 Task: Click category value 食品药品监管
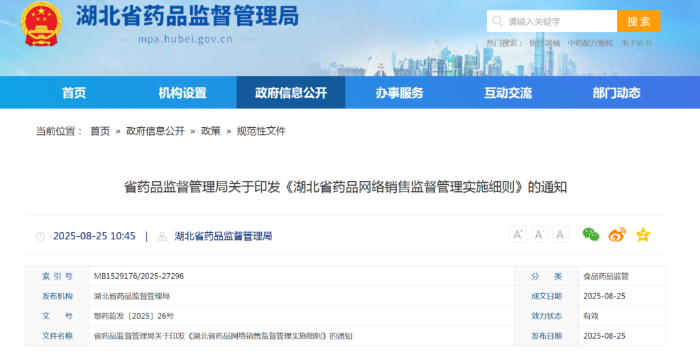tap(606, 276)
